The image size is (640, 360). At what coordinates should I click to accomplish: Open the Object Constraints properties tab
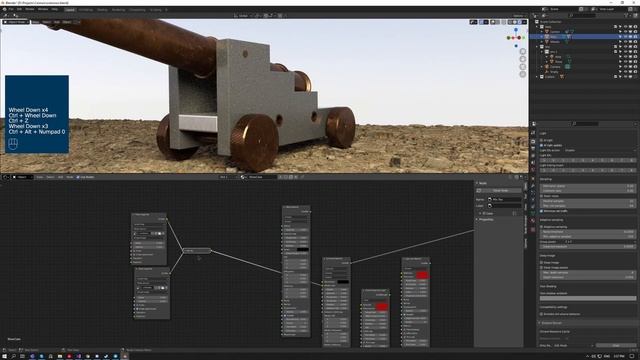(x=533, y=207)
